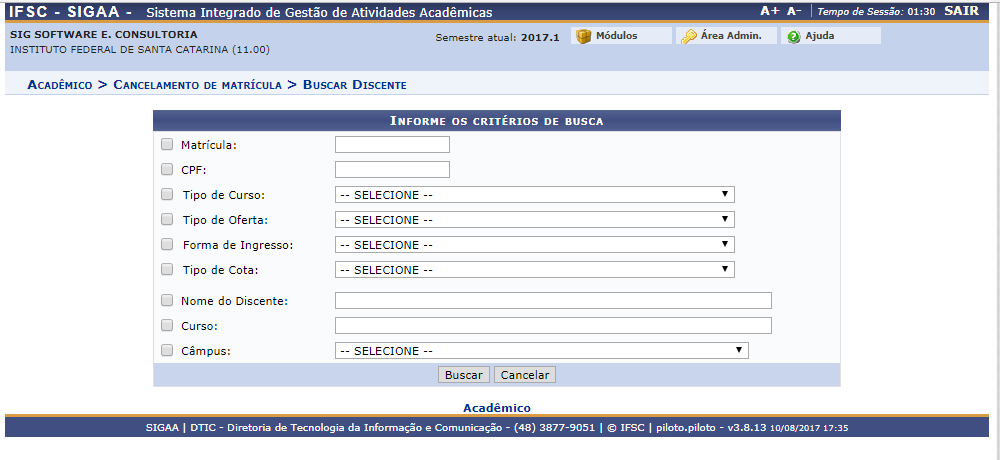The width and height of the screenshot is (1000, 460).
Task: Click the Cancelar button
Action: coord(525,375)
